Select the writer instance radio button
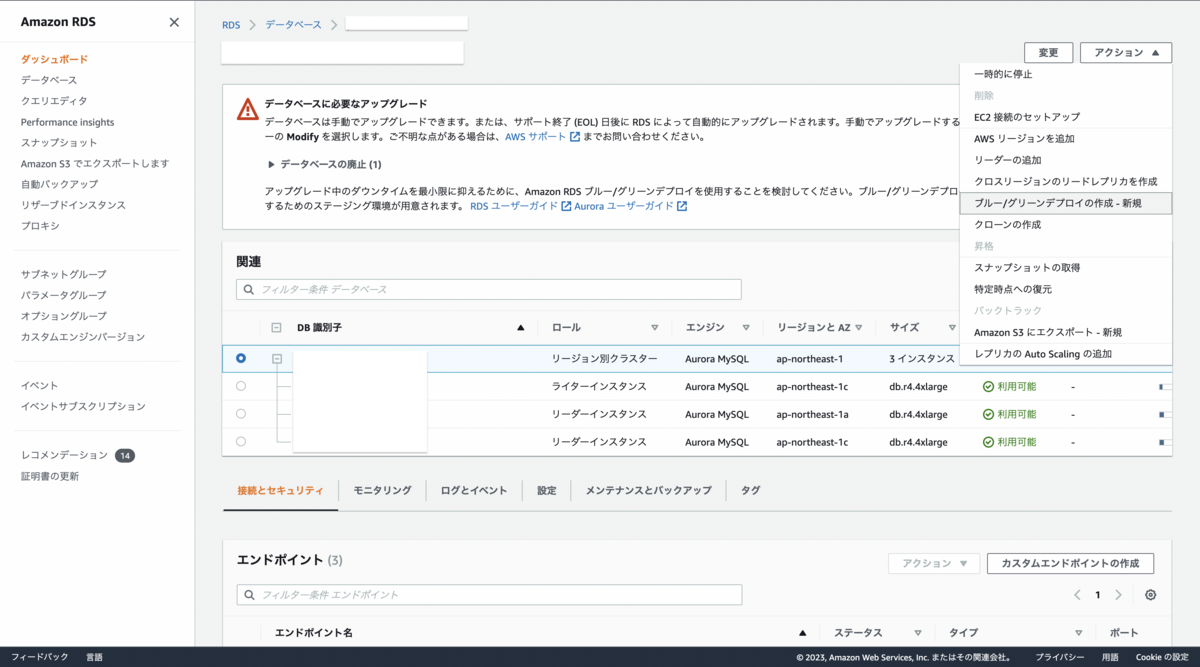The width and height of the screenshot is (1200, 667). click(x=241, y=386)
